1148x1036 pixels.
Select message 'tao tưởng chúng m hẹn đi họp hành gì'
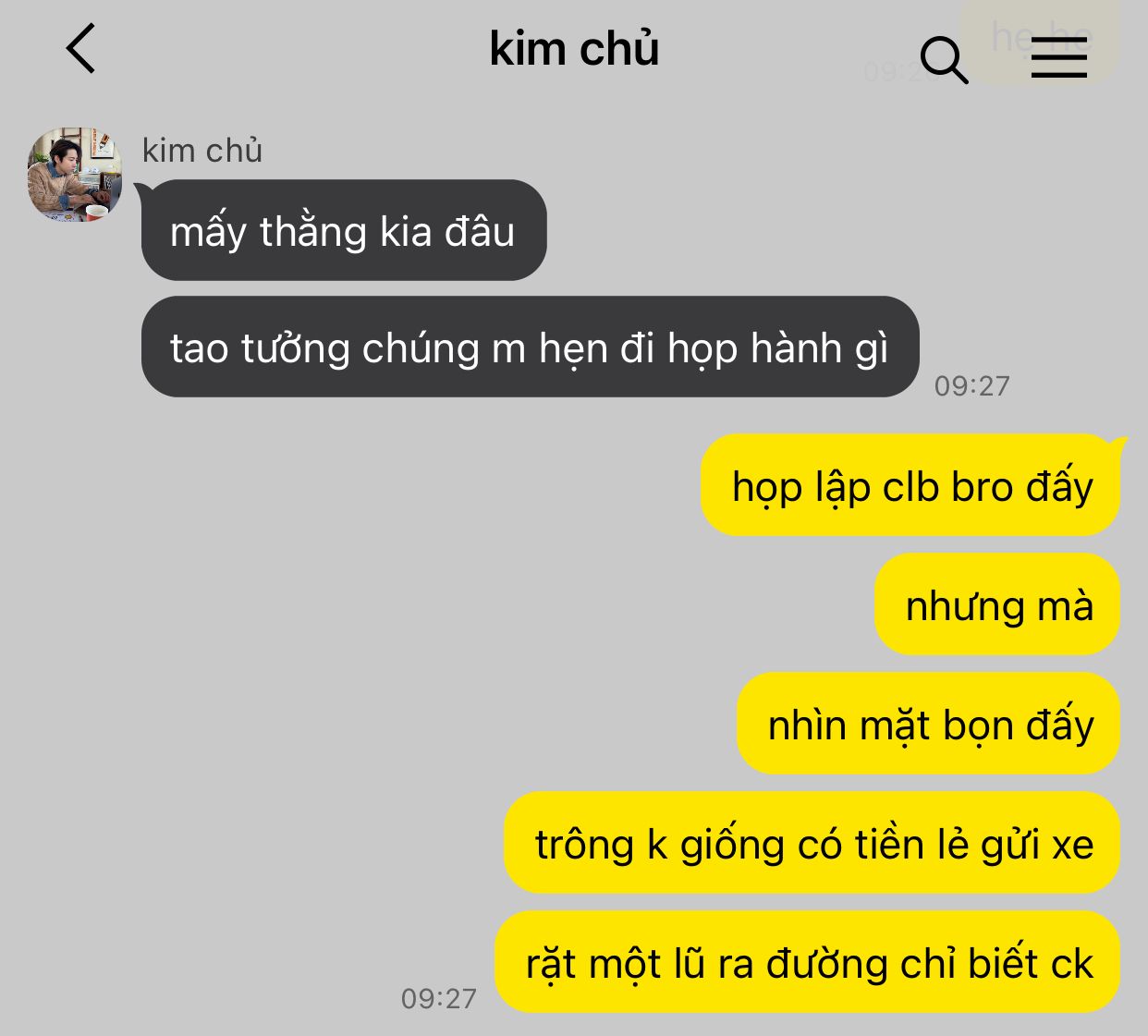tap(530, 347)
